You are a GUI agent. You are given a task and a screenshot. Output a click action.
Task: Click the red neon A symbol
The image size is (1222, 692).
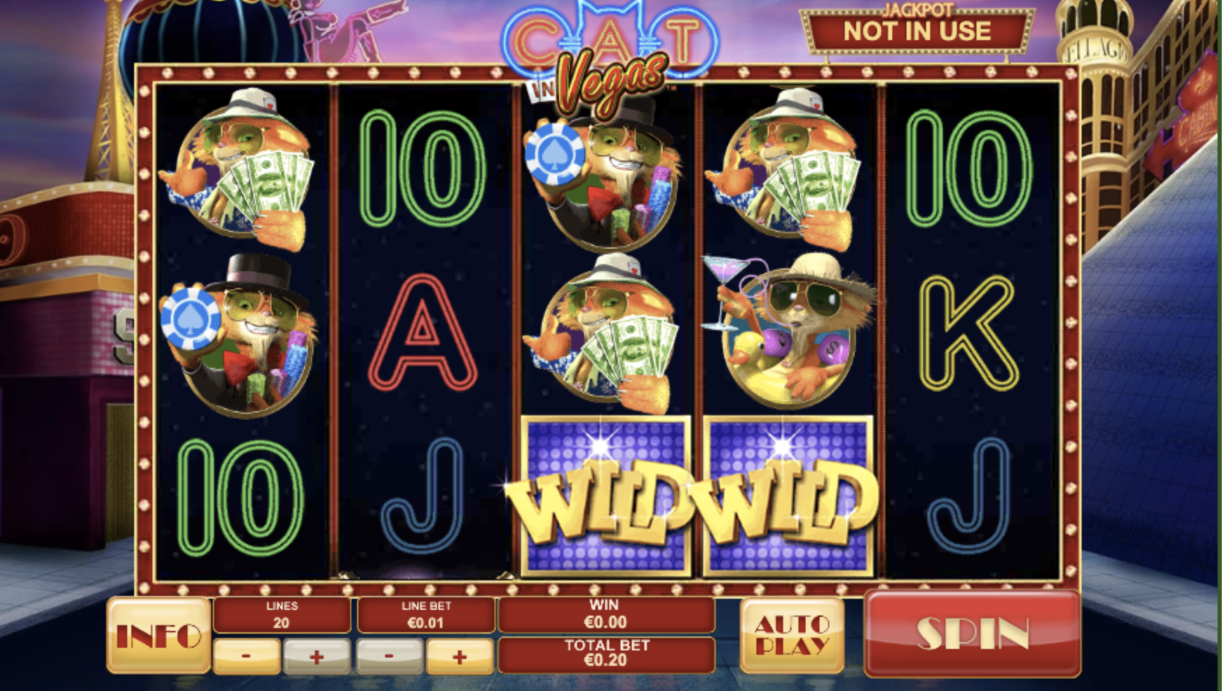[x=423, y=333]
